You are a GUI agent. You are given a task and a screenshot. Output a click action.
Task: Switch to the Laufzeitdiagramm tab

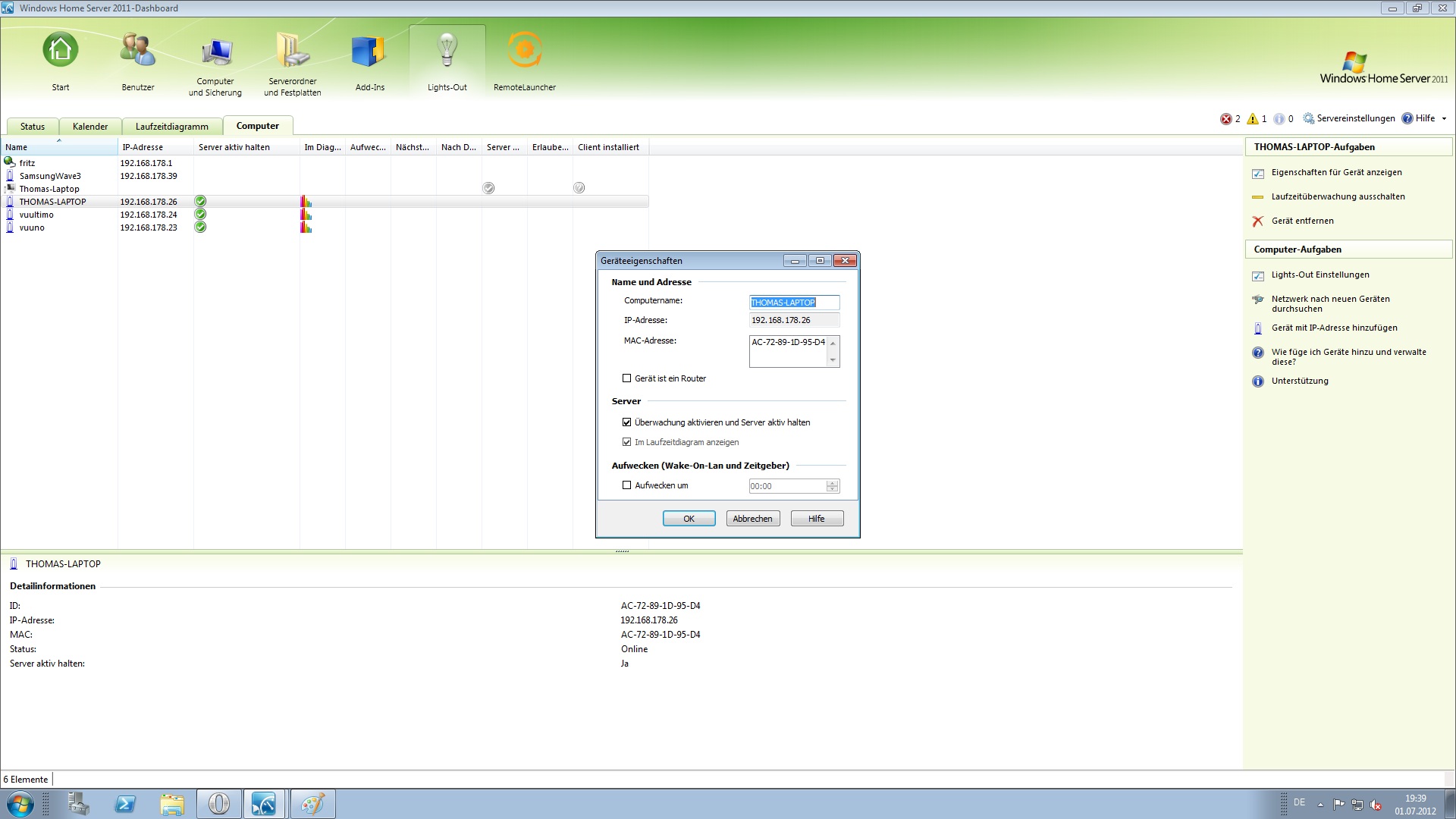pyautogui.click(x=171, y=127)
